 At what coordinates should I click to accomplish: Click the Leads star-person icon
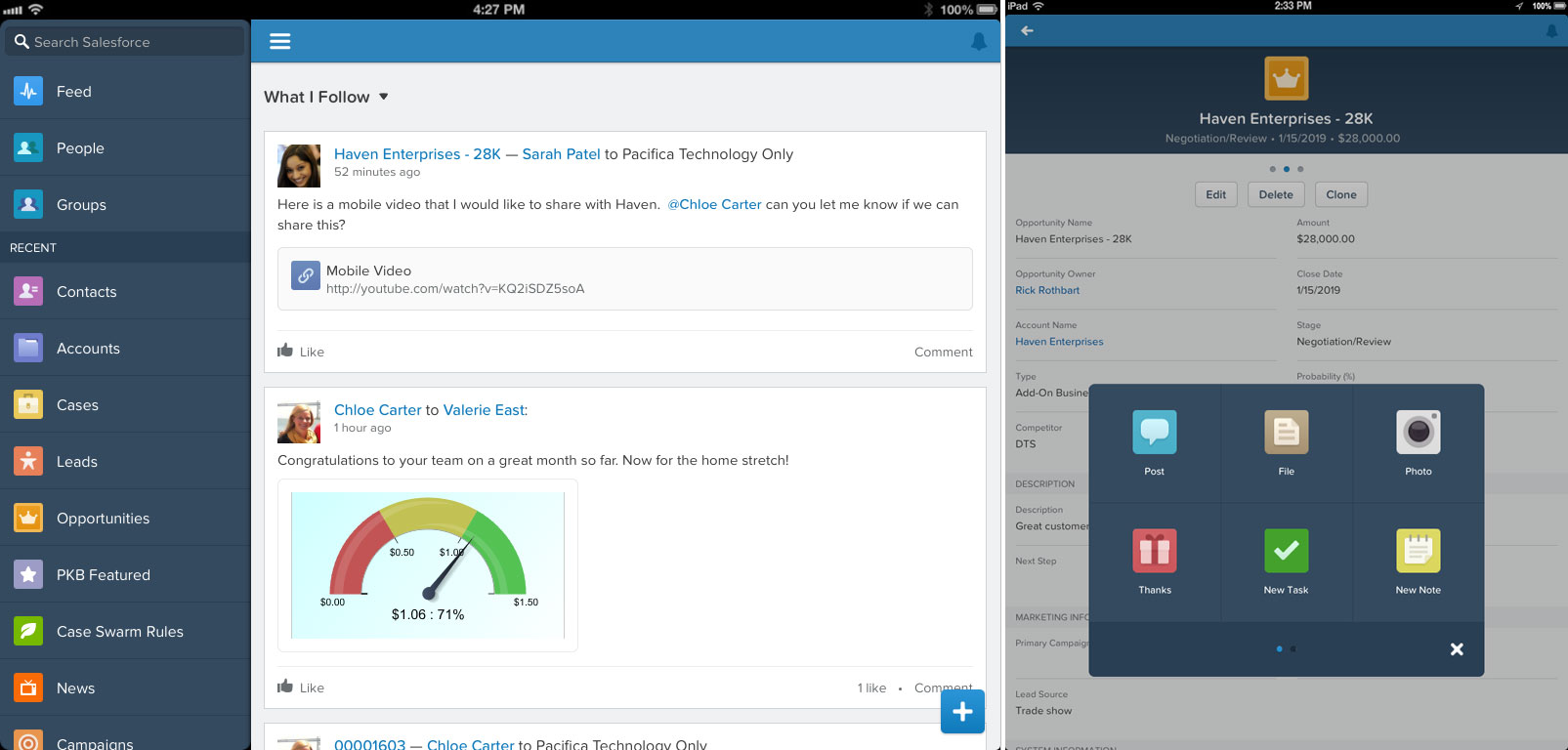pos(28,462)
